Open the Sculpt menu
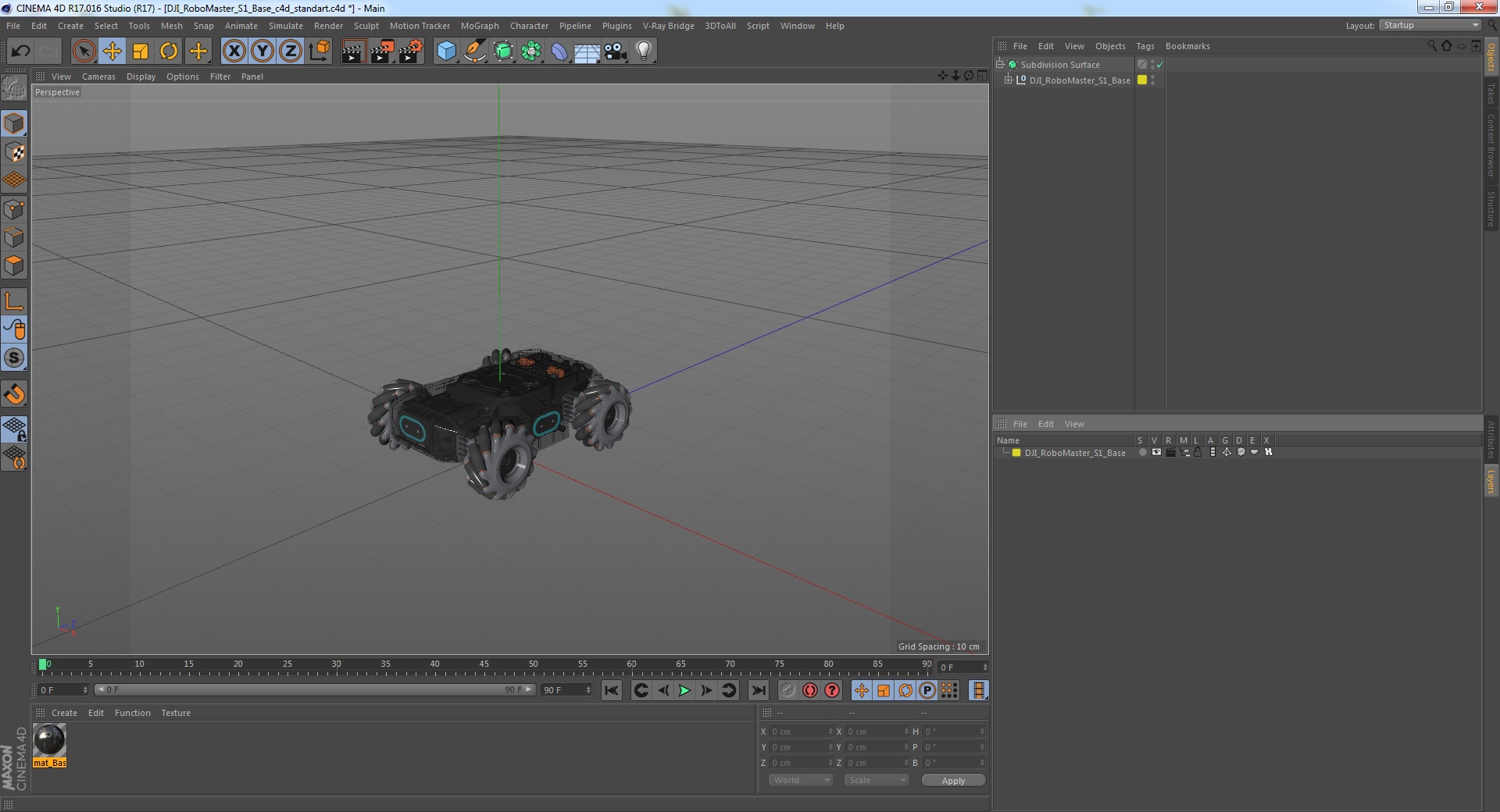 tap(366, 26)
